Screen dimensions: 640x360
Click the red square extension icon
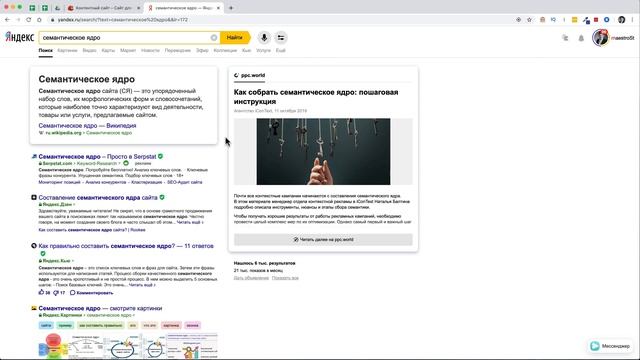596,20
